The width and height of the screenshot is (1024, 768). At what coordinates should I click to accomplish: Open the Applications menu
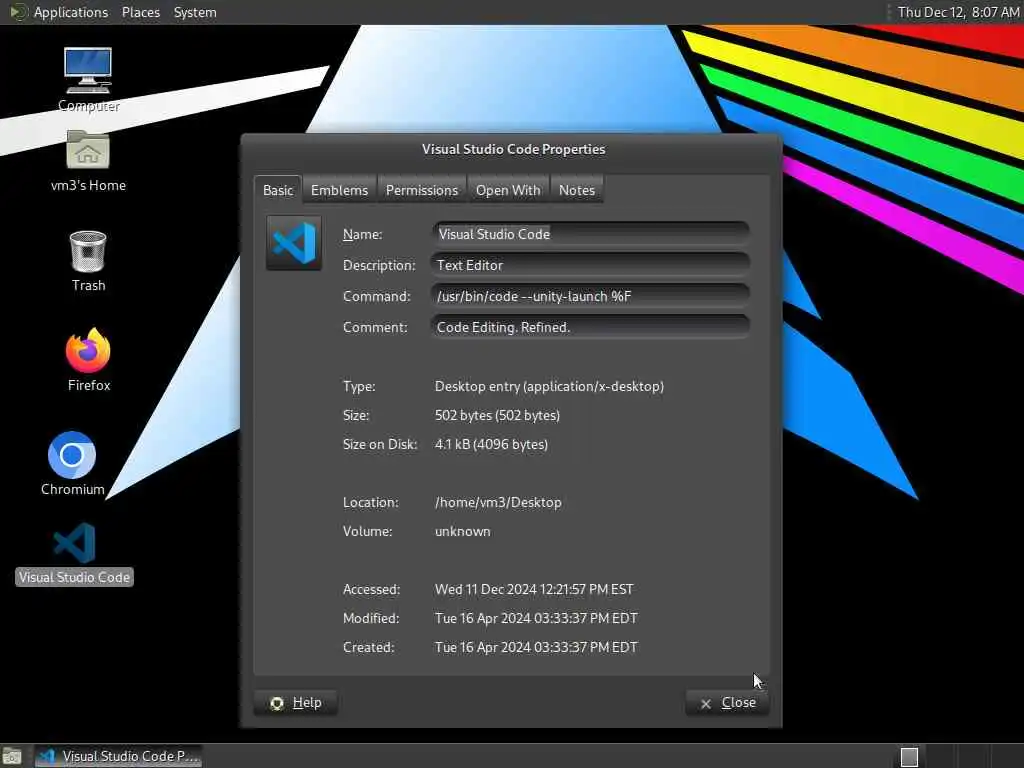(71, 12)
